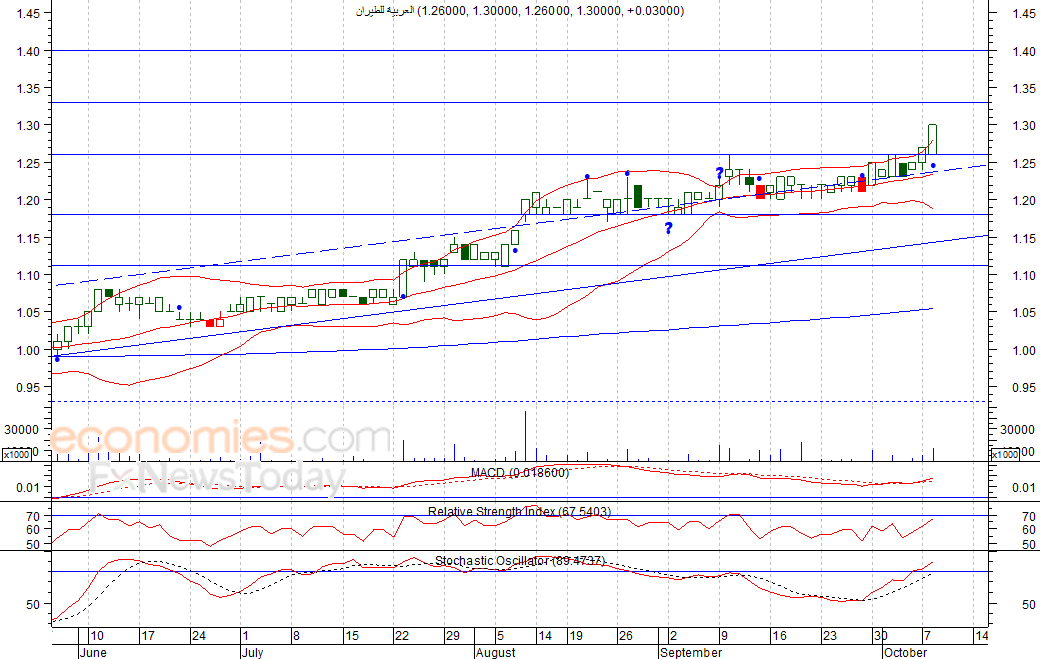The height and width of the screenshot is (659, 1040).
Task: Click 1.10 on the right price axis
Action: [x=1024, y=275]
